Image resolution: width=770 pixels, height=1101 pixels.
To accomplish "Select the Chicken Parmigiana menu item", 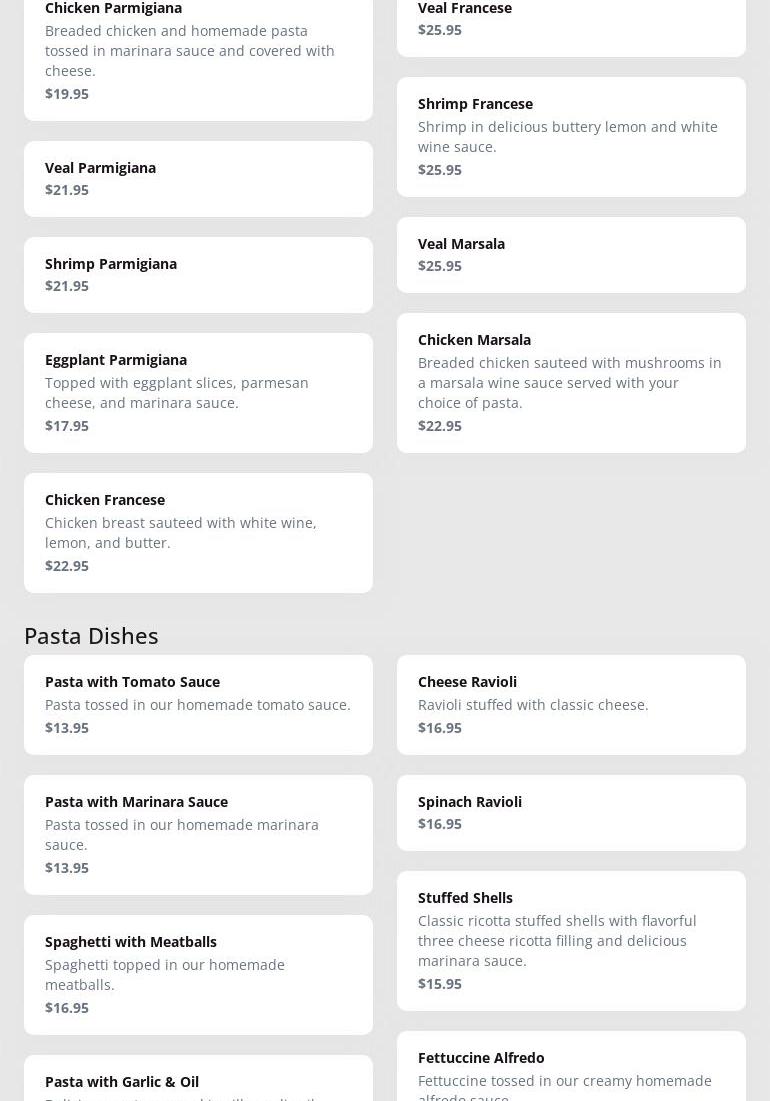I will click(x=198, y=60).
